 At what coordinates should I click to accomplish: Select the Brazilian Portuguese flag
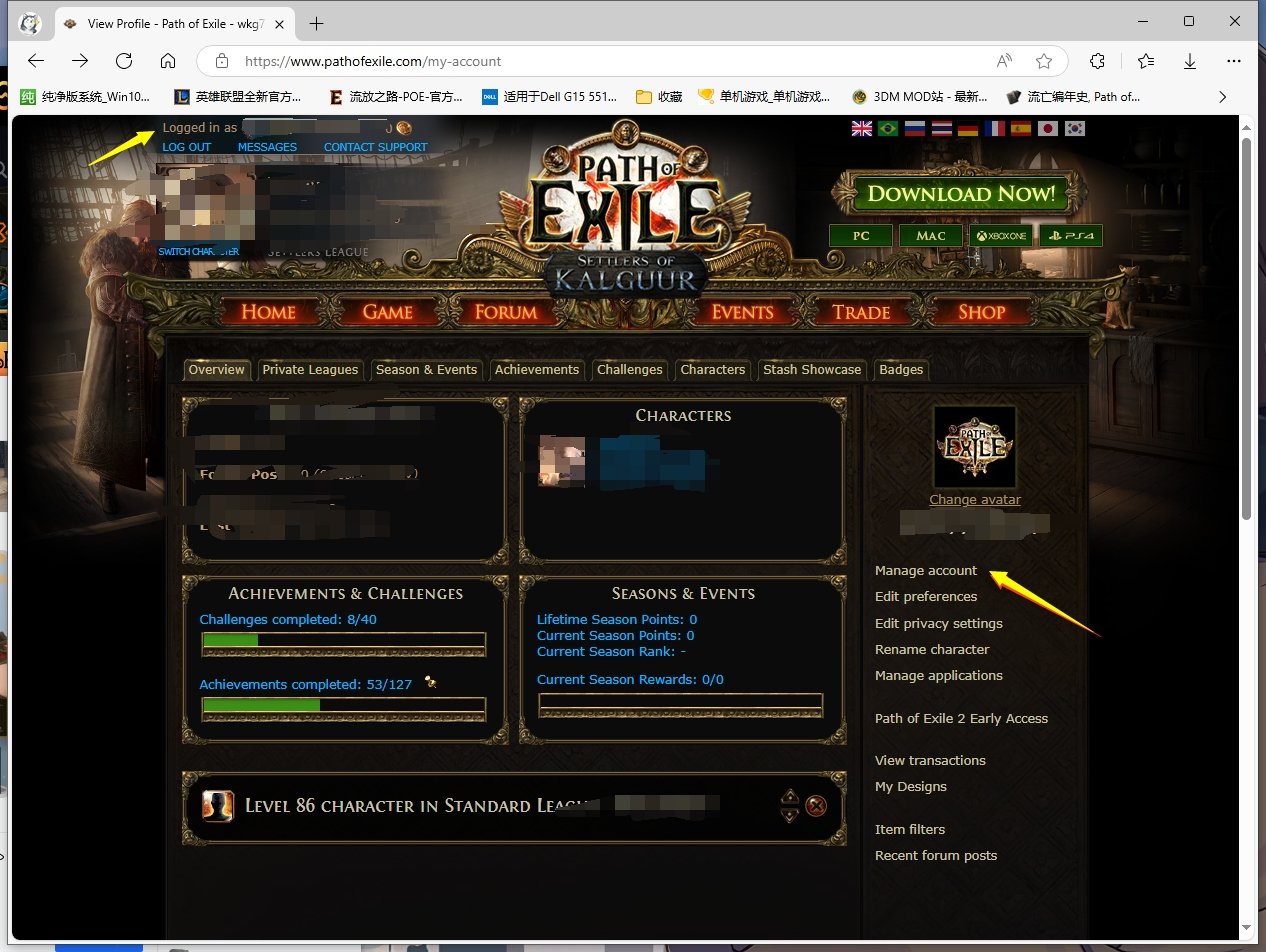(888, 128)
